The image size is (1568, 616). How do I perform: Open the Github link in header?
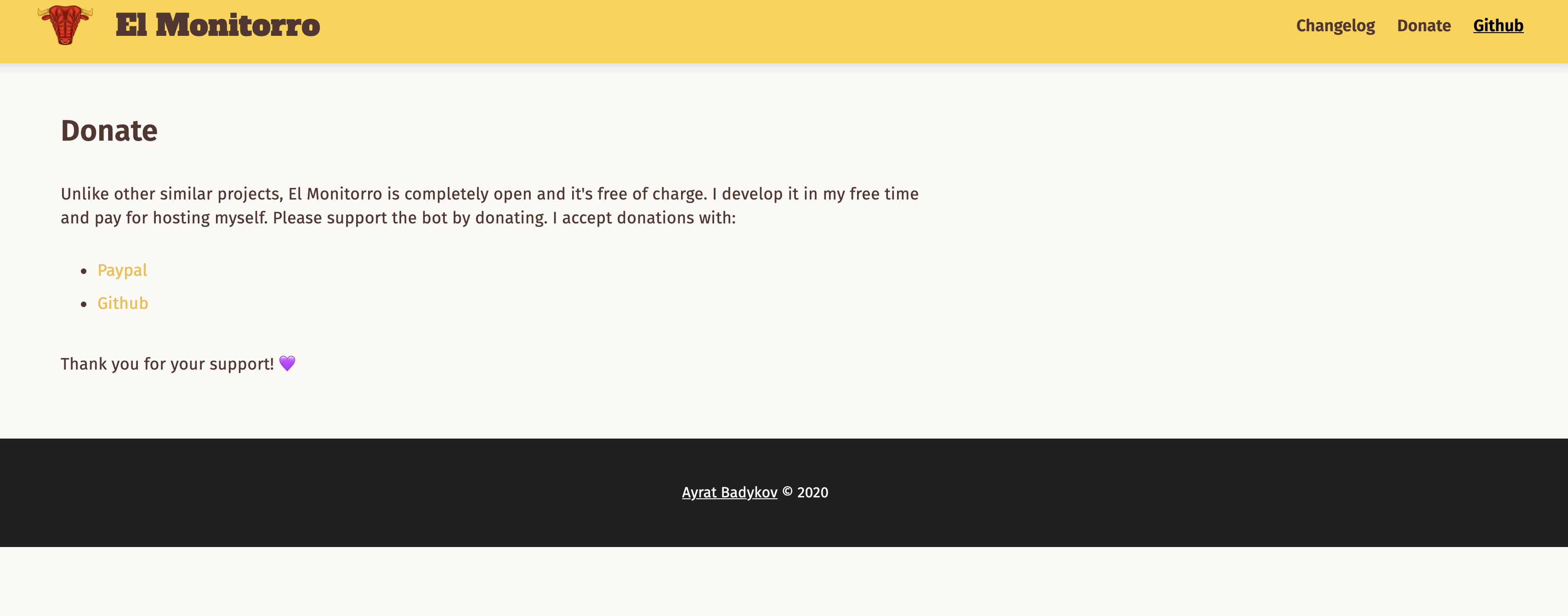pyautogui.click(x=1497, y=26)
